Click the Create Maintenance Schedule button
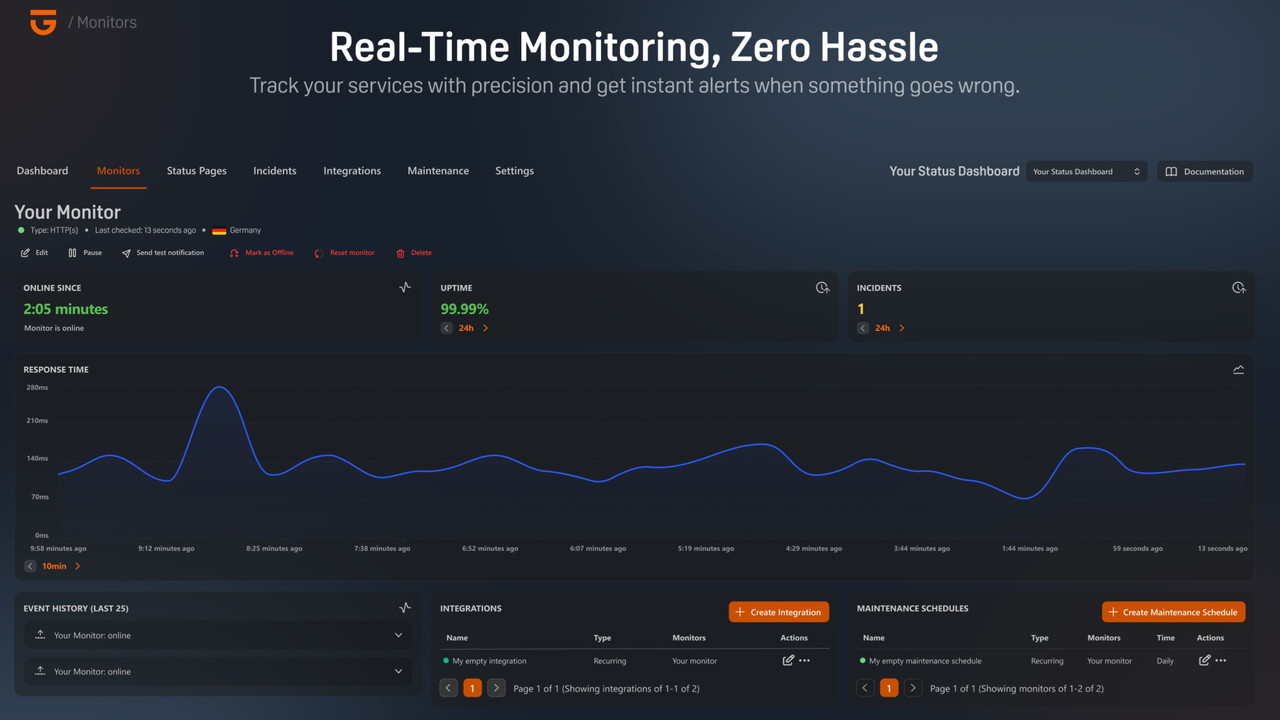This screenshot has height=720, width=1280. [1173, 612]
